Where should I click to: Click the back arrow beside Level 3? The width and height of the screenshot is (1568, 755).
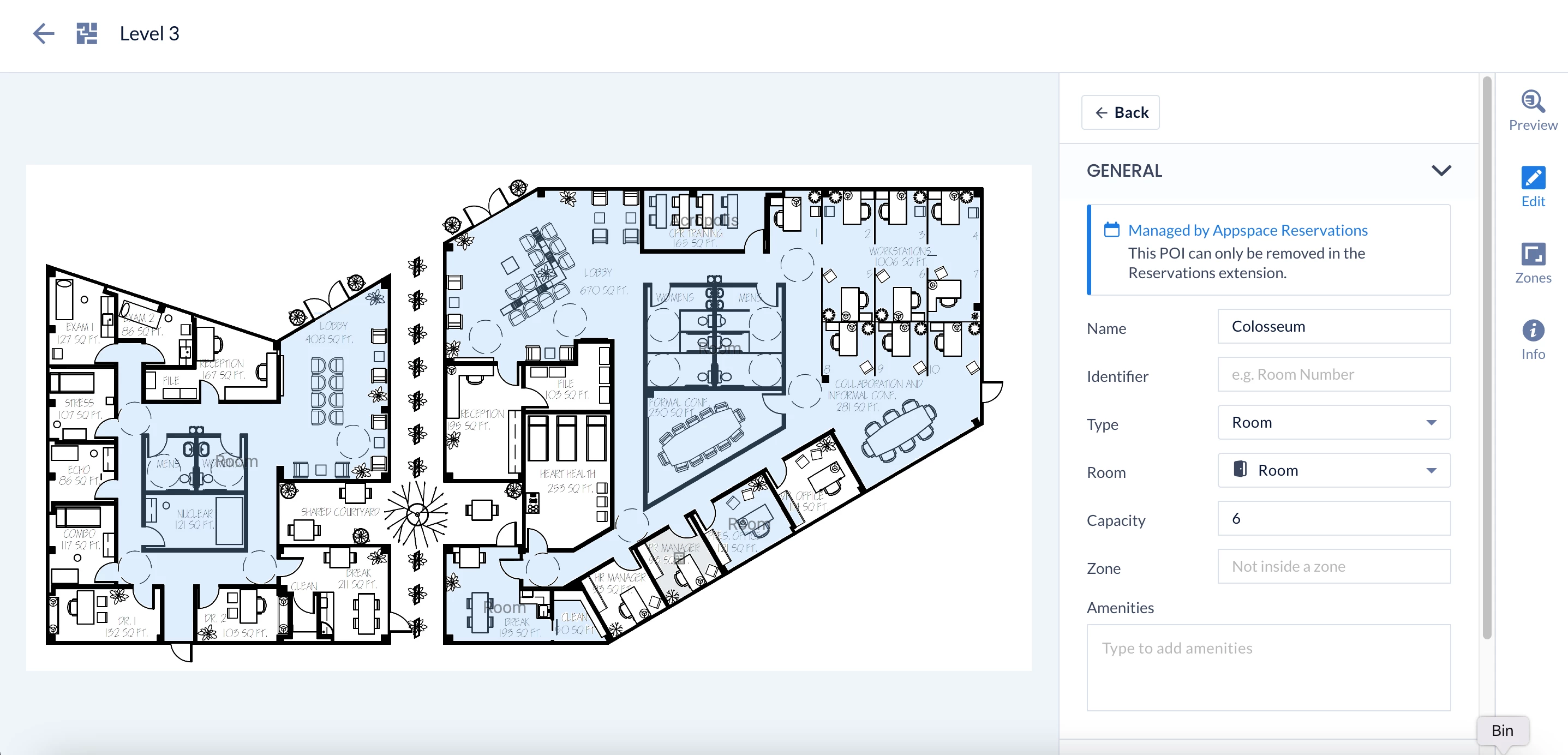(x=43, y=33)
